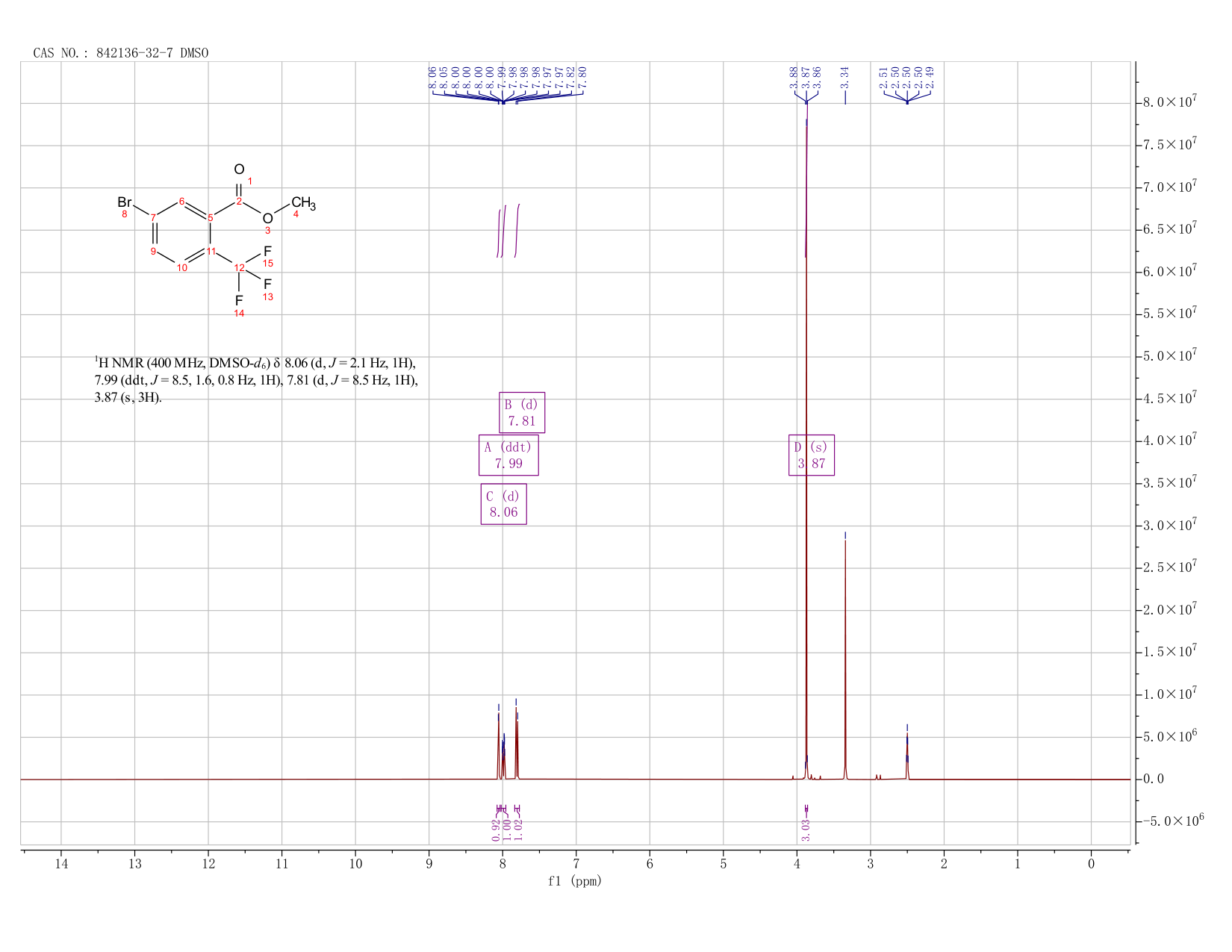1232x952 pixels.
Task: Click atom number 9 in the ring
Action: 153,252
